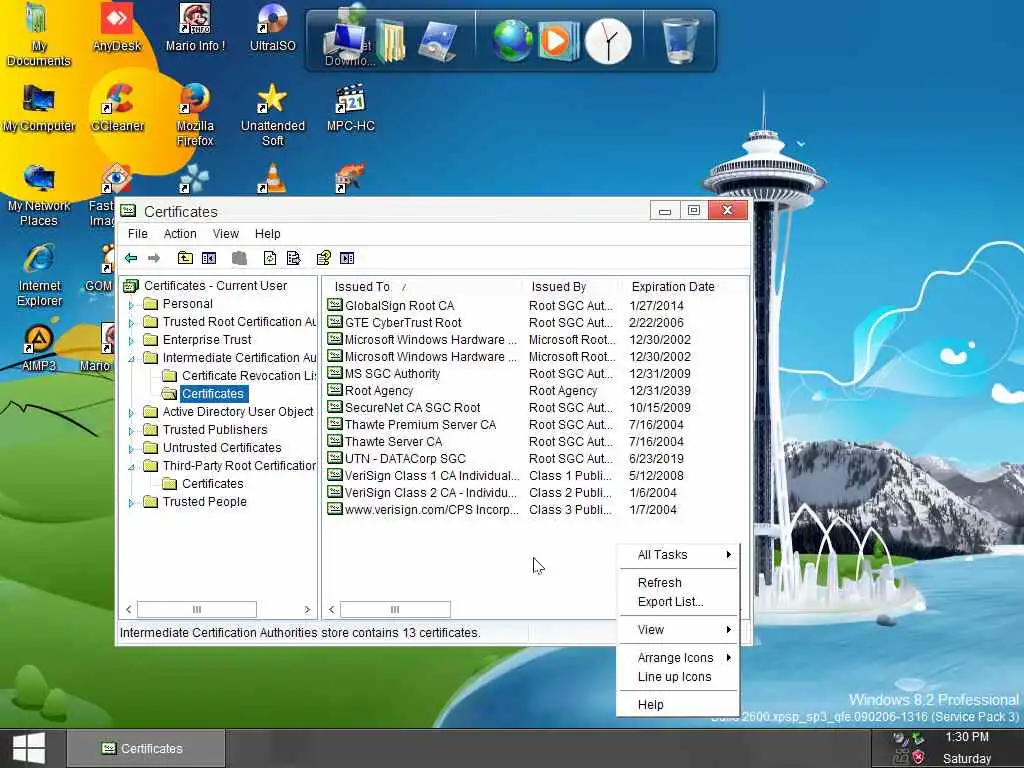Select Certificate Revocation List folder
The width and height of the screenshot is (1024, 768).
(239, 376)
